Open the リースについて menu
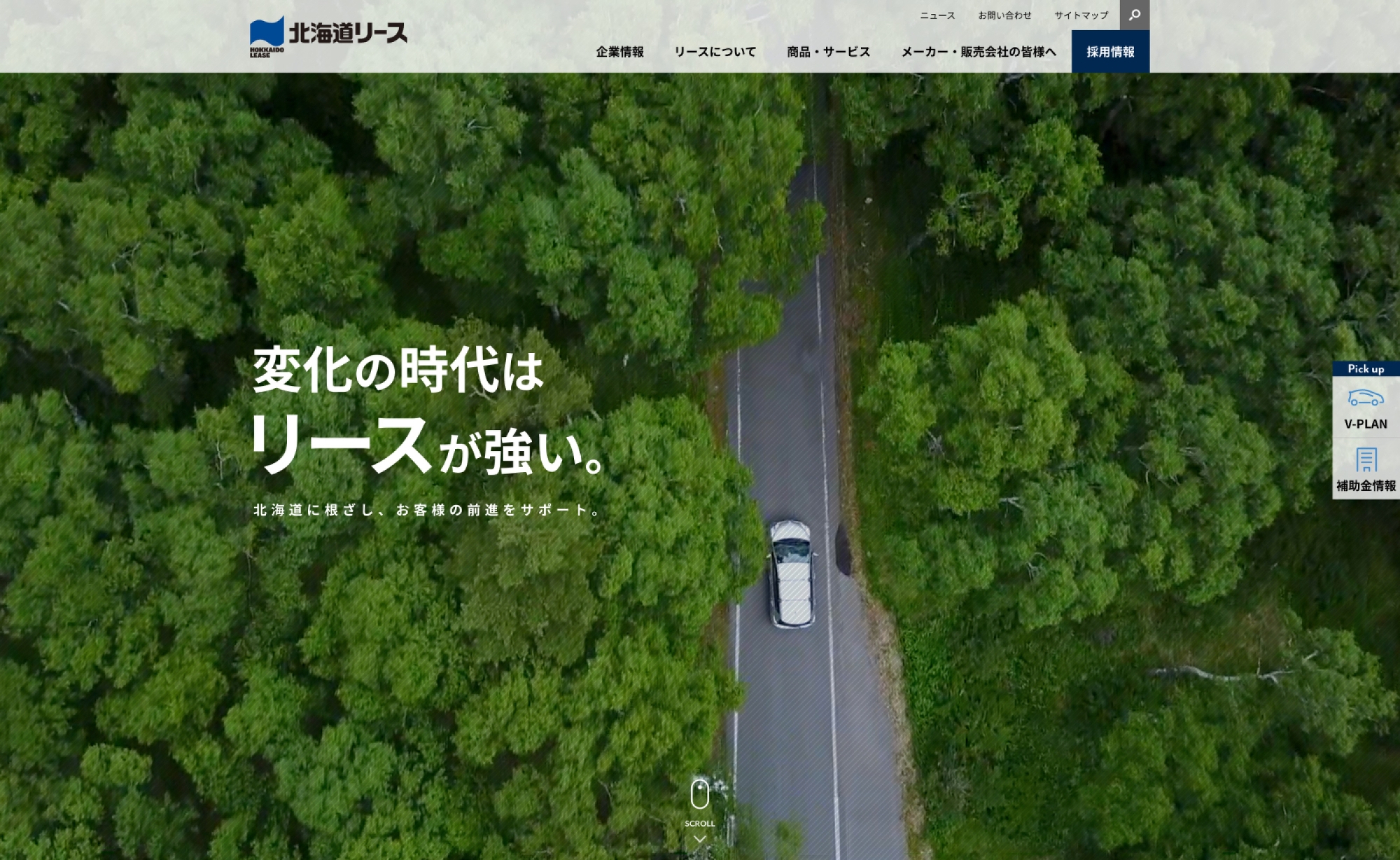The image size is (1400, 860). [715, 52]
